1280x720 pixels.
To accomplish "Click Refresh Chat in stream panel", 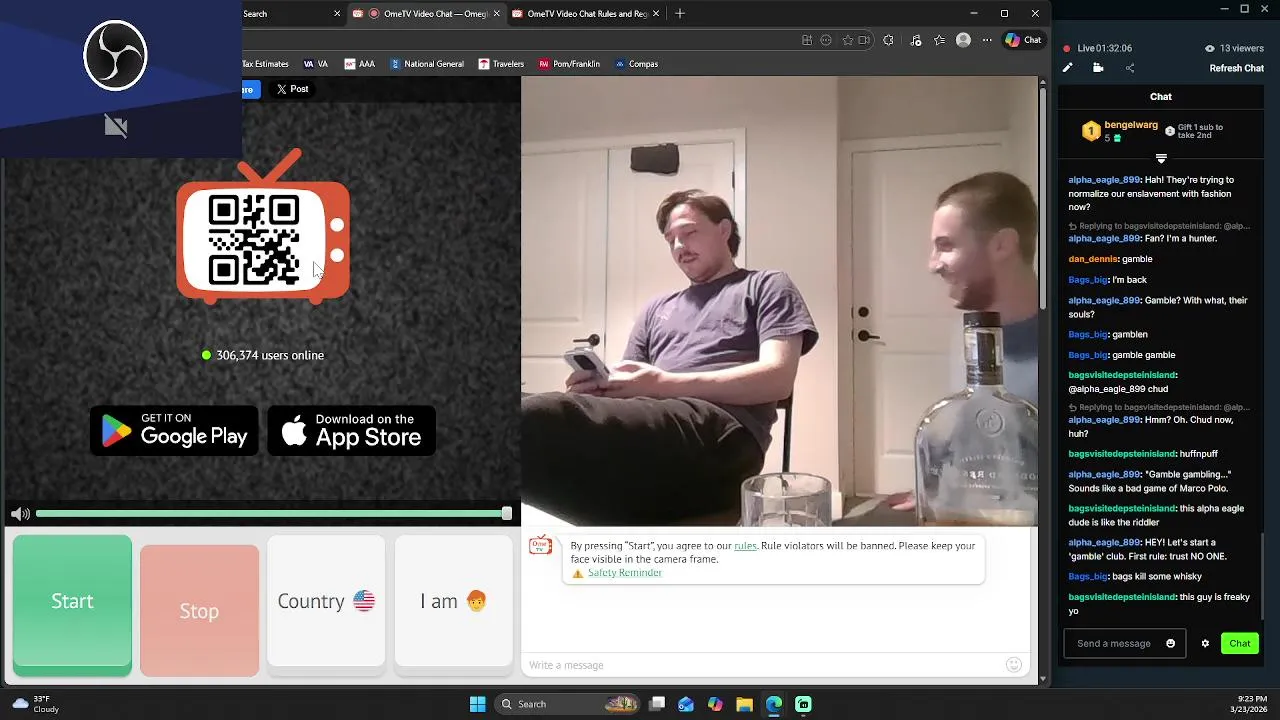I will 1237,68.
